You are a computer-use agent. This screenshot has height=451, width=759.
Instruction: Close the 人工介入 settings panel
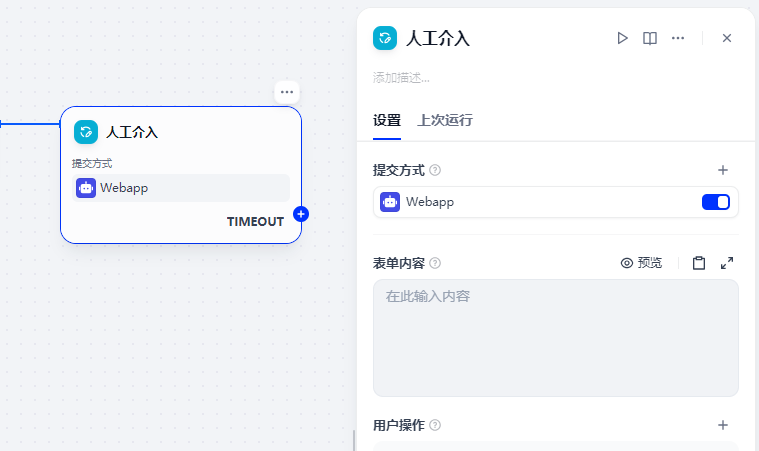(727, 38)
